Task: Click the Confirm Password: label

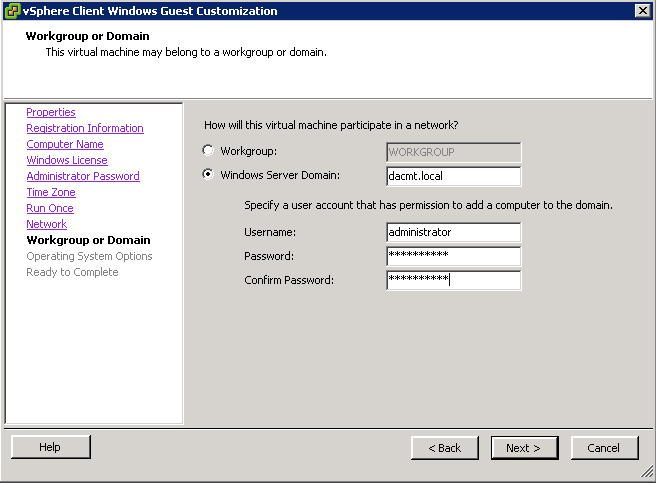Action: [289, 280]
